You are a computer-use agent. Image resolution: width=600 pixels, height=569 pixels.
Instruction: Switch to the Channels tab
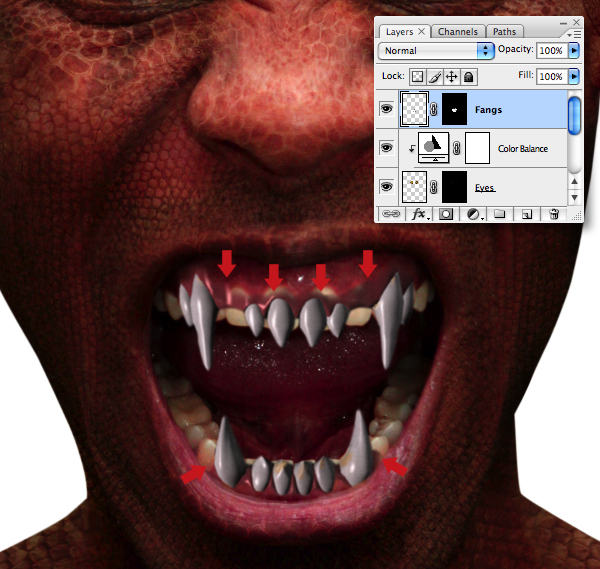(458, 31)
